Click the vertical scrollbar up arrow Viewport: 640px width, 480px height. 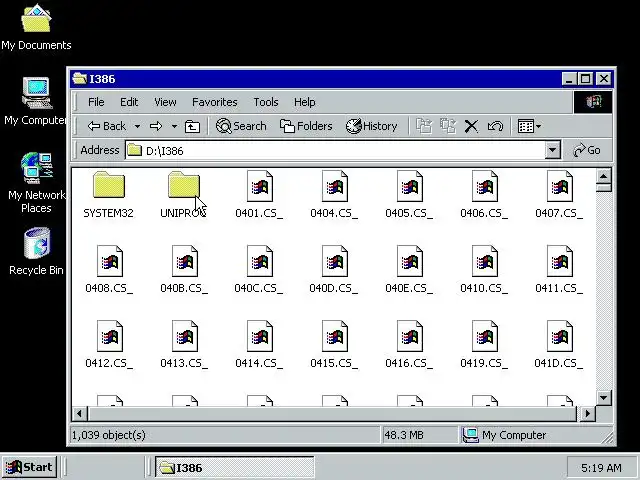click(x=604, y=176)
